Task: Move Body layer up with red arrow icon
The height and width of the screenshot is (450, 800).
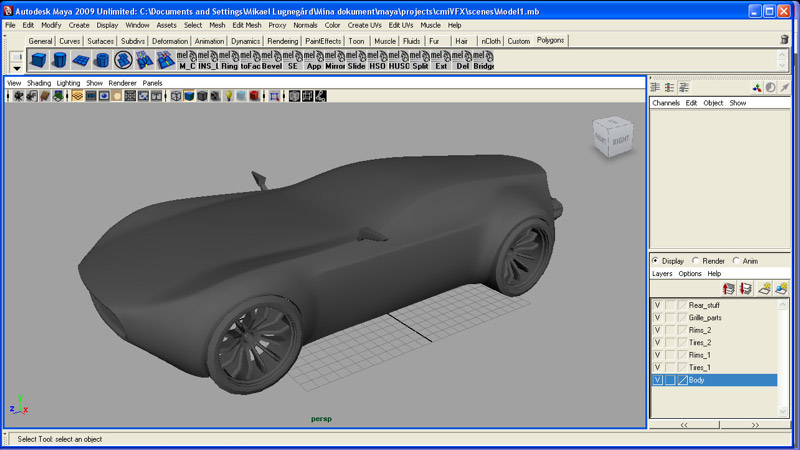Action: pos(729,289)
